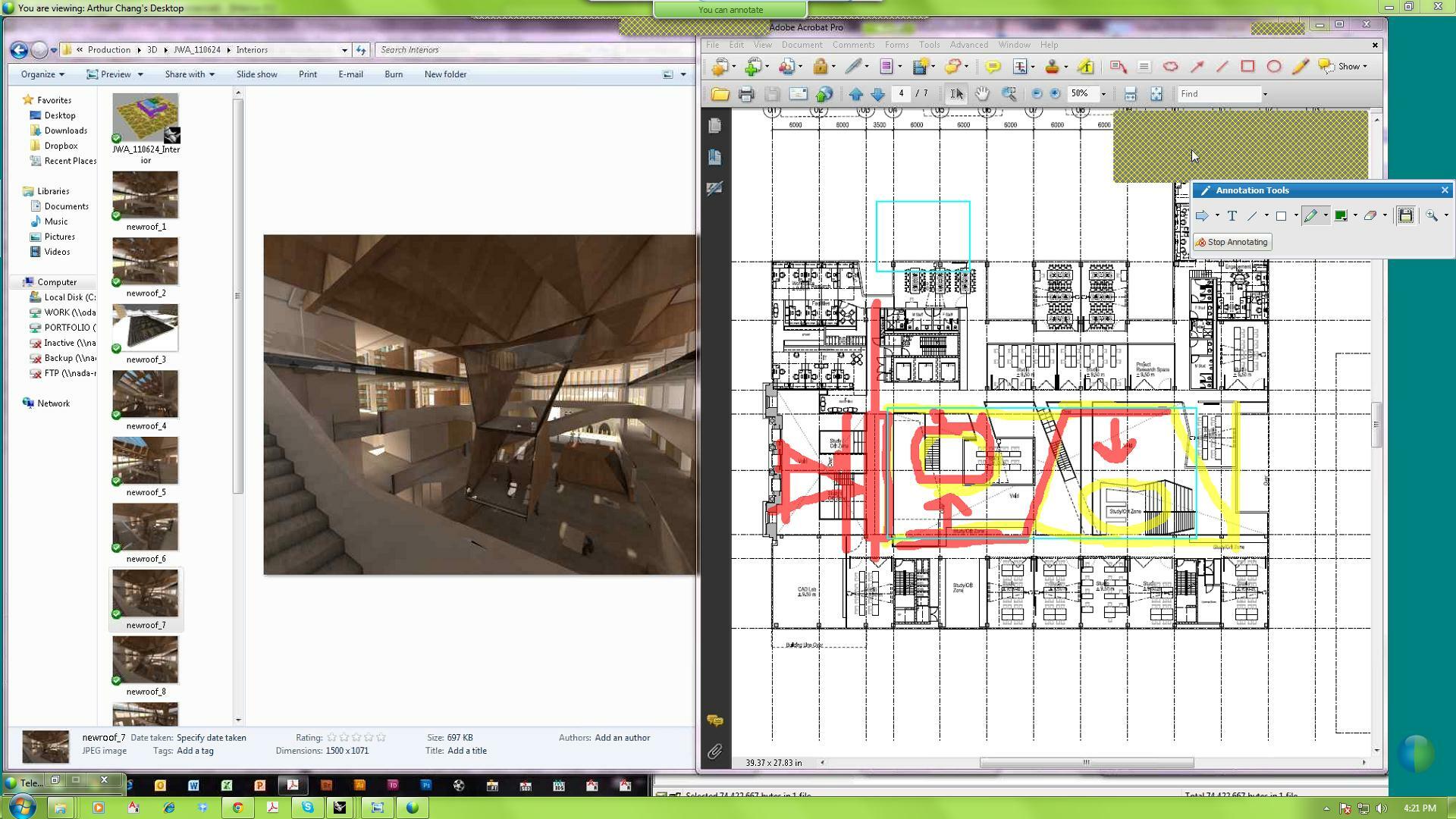
Task: Save the annotated screenshot
Action: (x=1405, y=215)
